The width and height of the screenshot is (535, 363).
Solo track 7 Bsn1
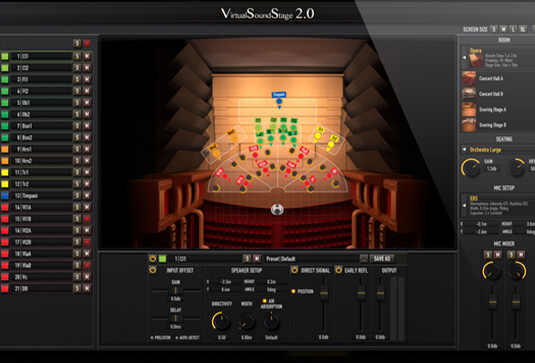(x=77, y=126)
